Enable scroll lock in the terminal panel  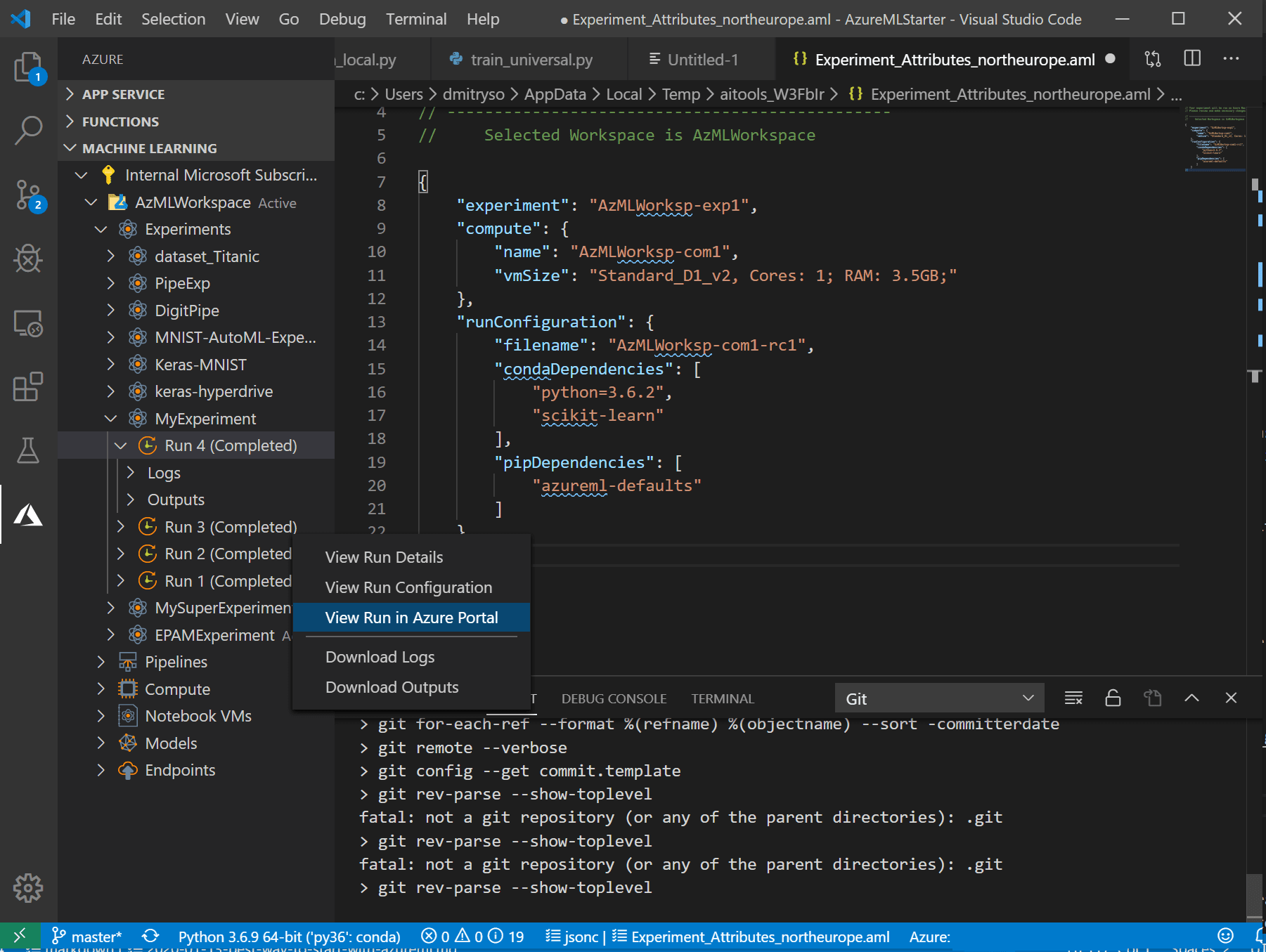coord(1112,698)
